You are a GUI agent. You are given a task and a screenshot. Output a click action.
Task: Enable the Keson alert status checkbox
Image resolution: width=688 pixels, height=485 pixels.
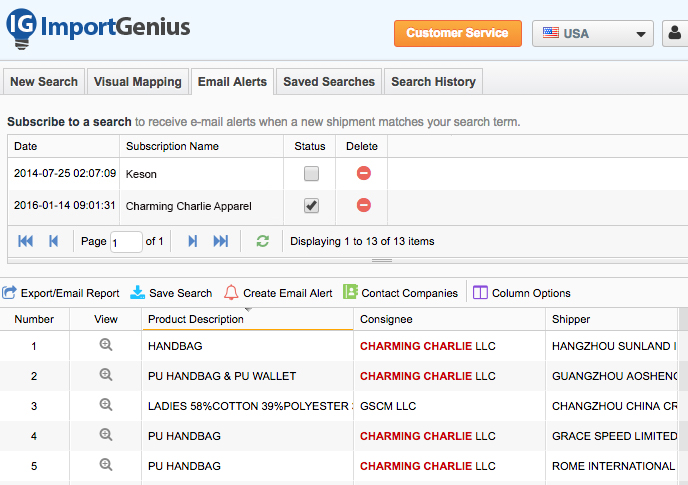point(312,173)
